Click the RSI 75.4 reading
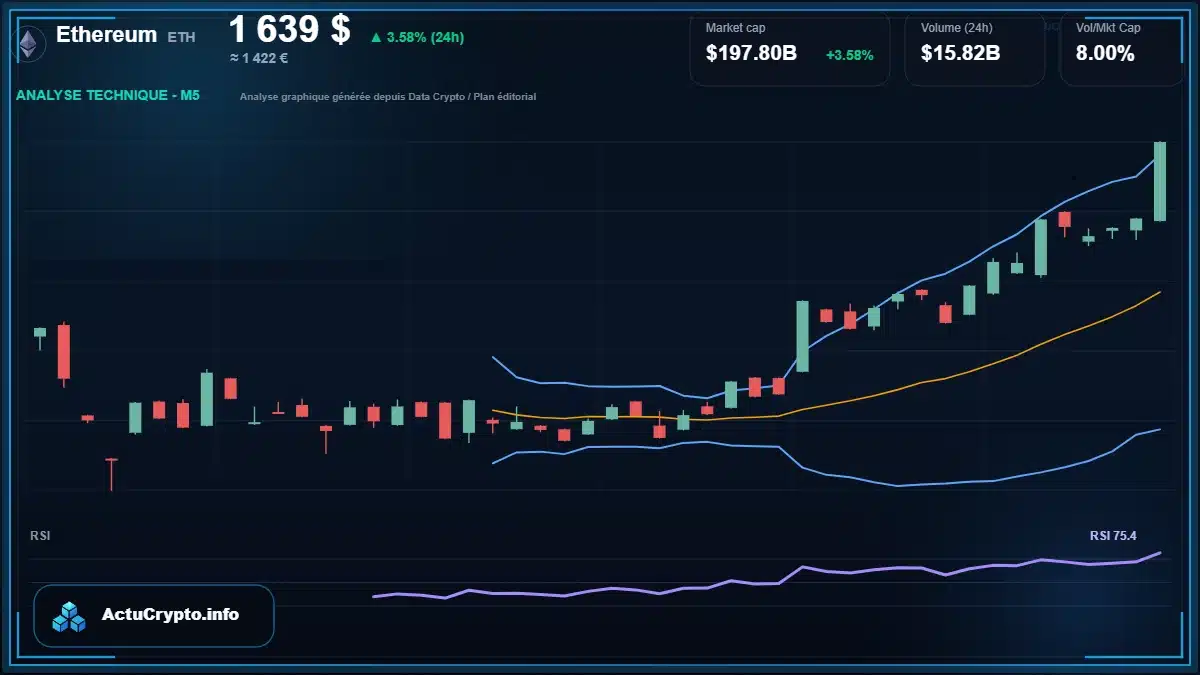Viewport: 1200px width, 675px height. 1113,536
